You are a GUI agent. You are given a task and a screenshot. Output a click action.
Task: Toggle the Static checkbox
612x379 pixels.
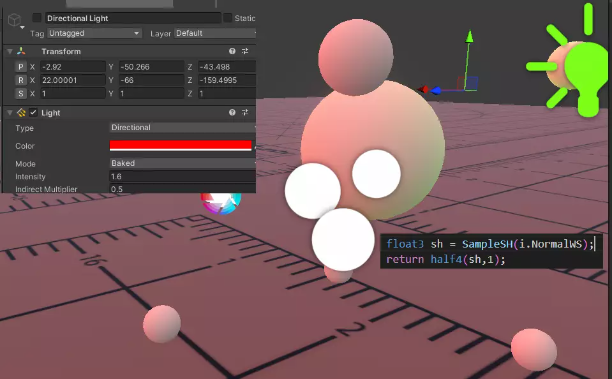(x=227, y=18)
